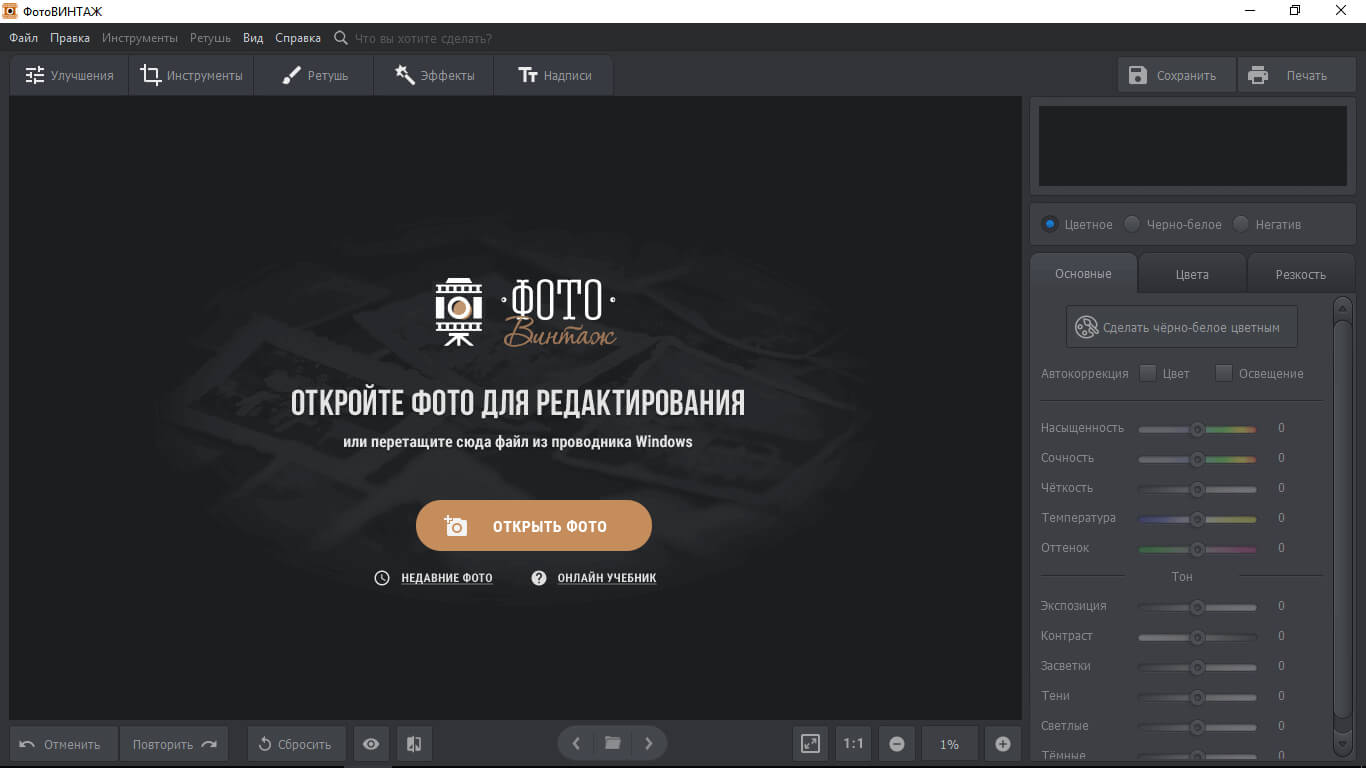The height and width of the screenshot is (768, 1366).
Task: Open the Онлайн учебник link
Action: point(606,578)
